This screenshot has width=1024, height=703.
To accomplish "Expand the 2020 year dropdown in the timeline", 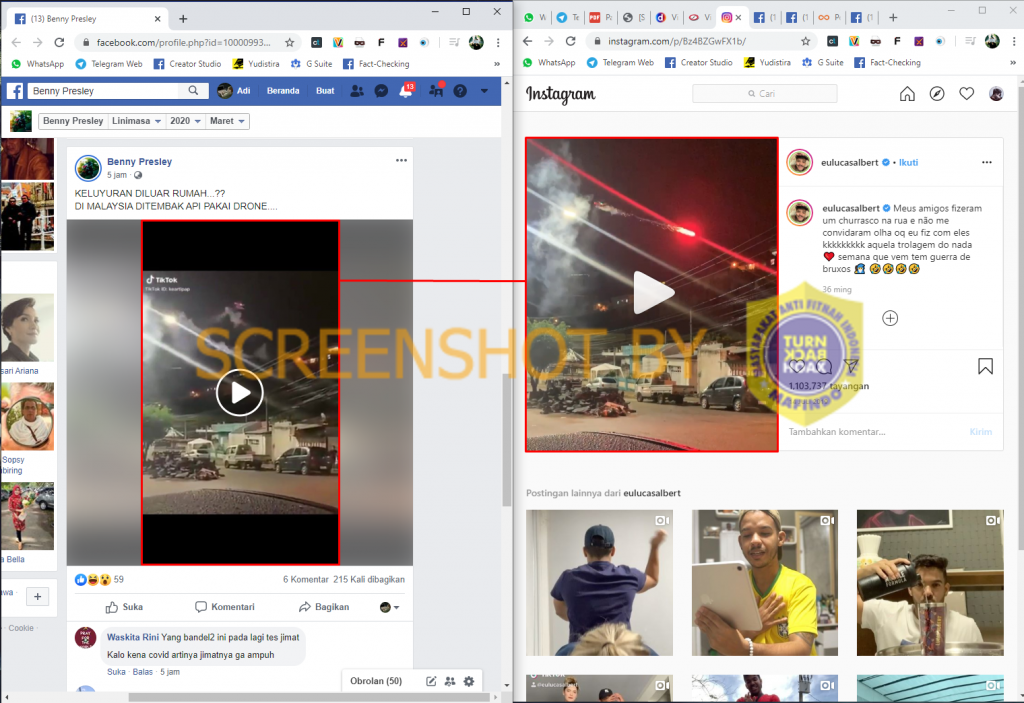I will pos(185,121).
